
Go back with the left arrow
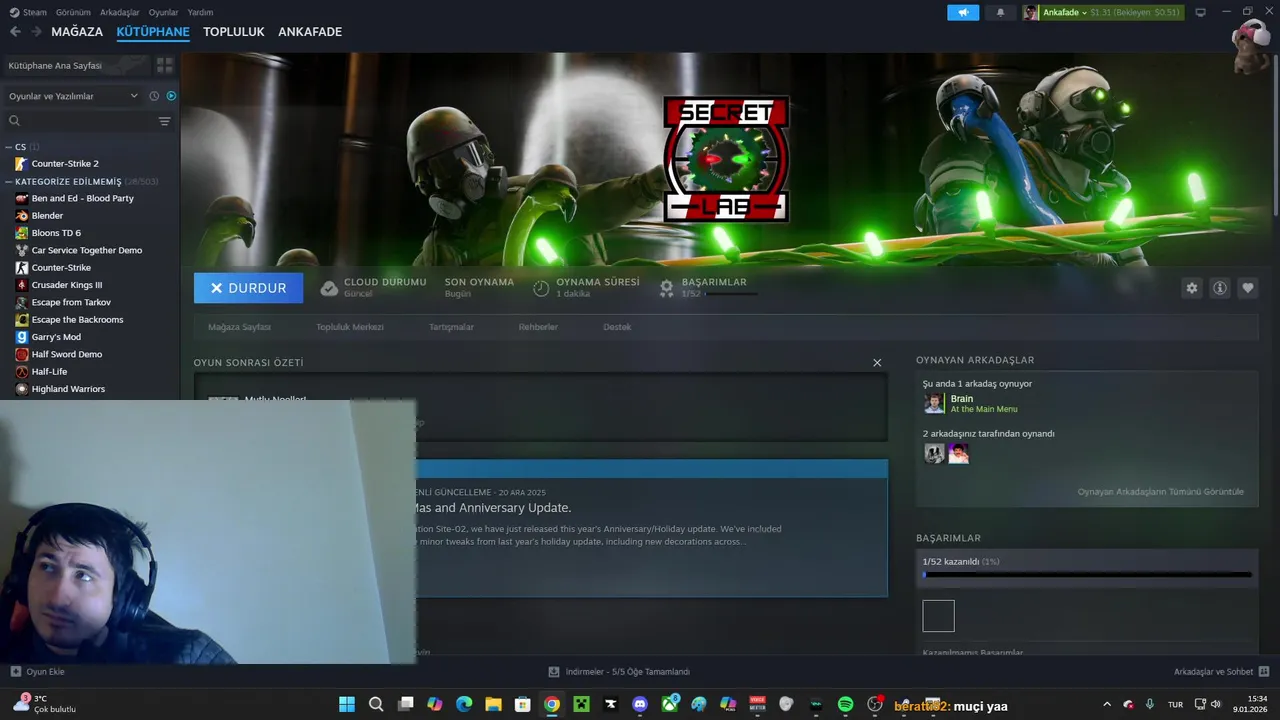click(x=15, y=32)
